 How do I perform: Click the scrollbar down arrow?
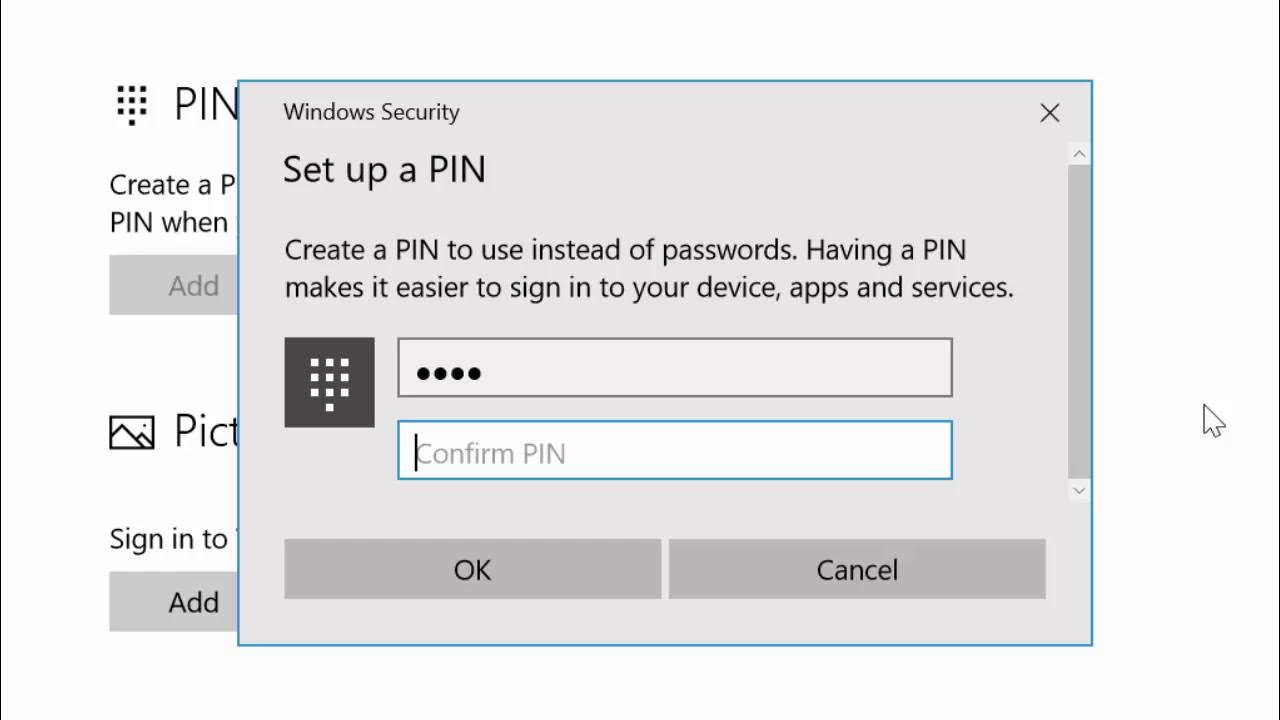[x=1078, y=490]
